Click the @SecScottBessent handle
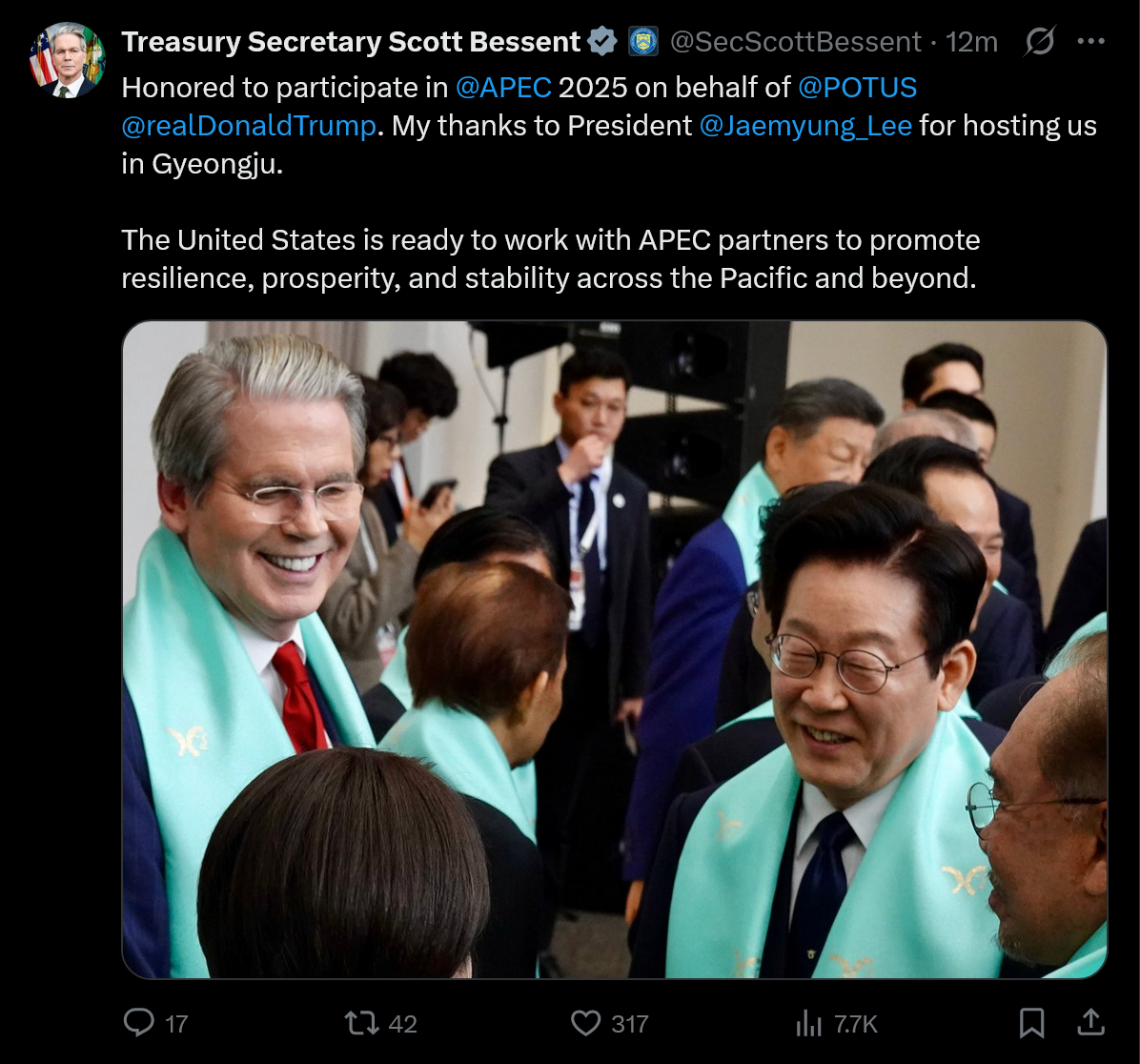Viewport: 1140px width, 1064px height. (x=795, y=42)
